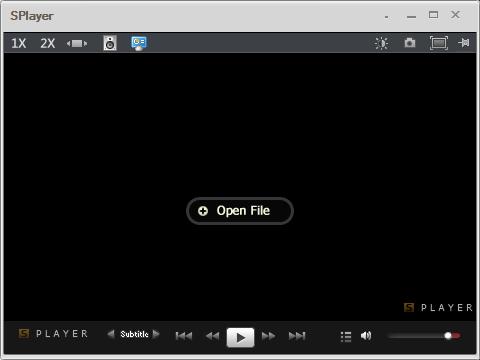The height and width of the screenshot is (360, 480).
Task: Toggle fullscreen mode icon
Action: pyautogui.click(x=438, y=43)
